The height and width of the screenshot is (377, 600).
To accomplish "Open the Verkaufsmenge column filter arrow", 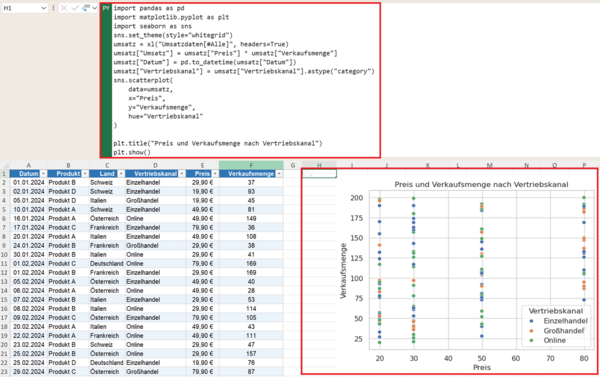I will 279,174.
